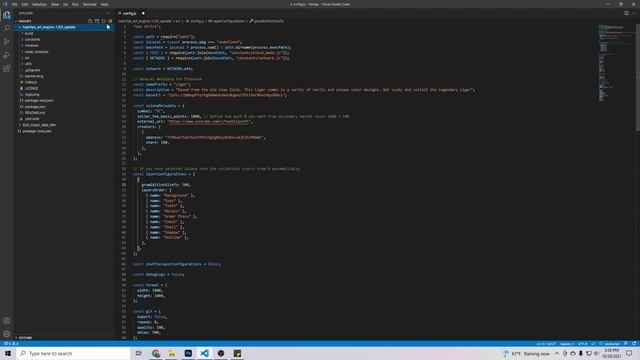Open the File menu

[15, 4]
